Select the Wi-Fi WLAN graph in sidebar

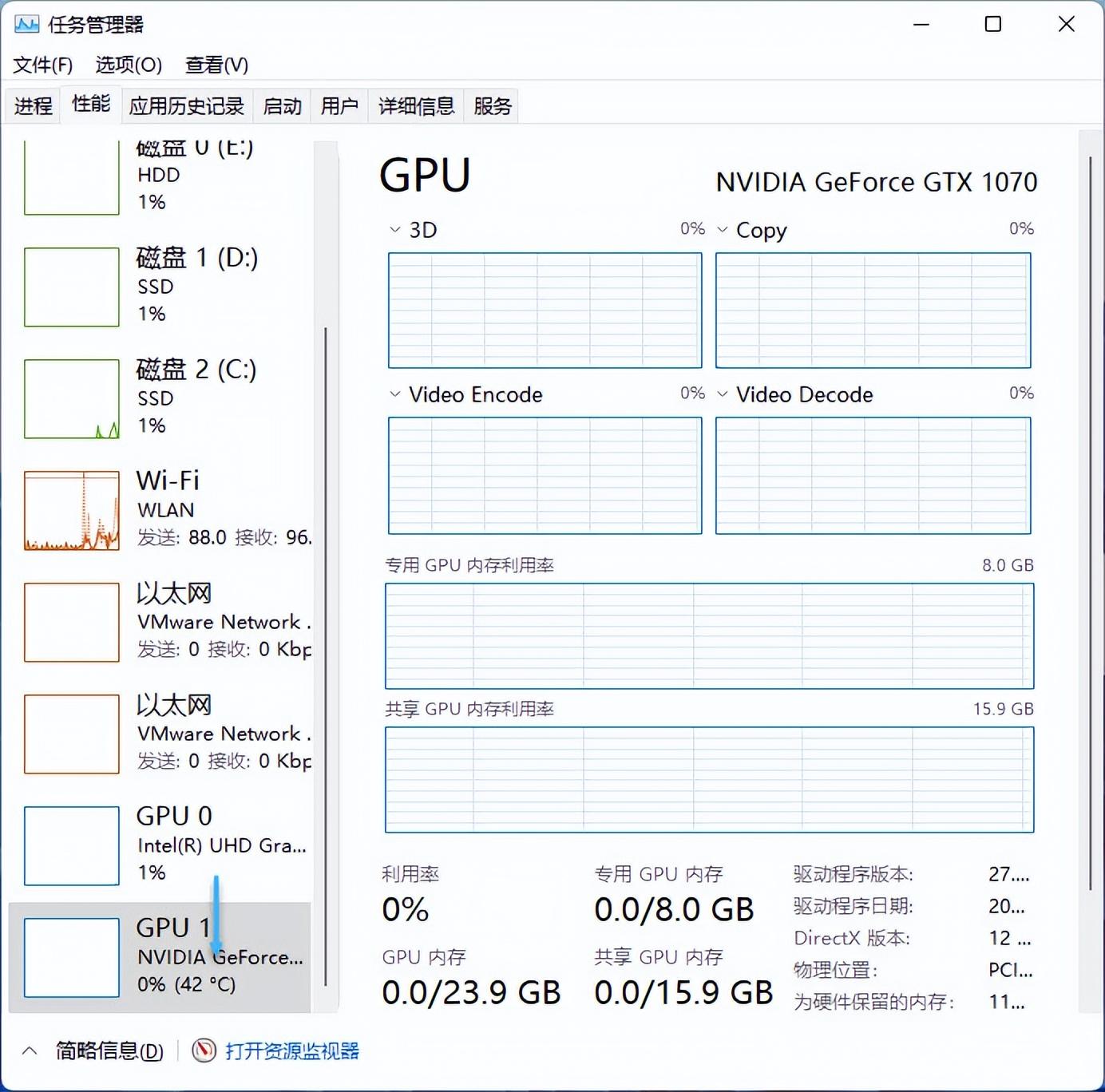tap(71, 509)
